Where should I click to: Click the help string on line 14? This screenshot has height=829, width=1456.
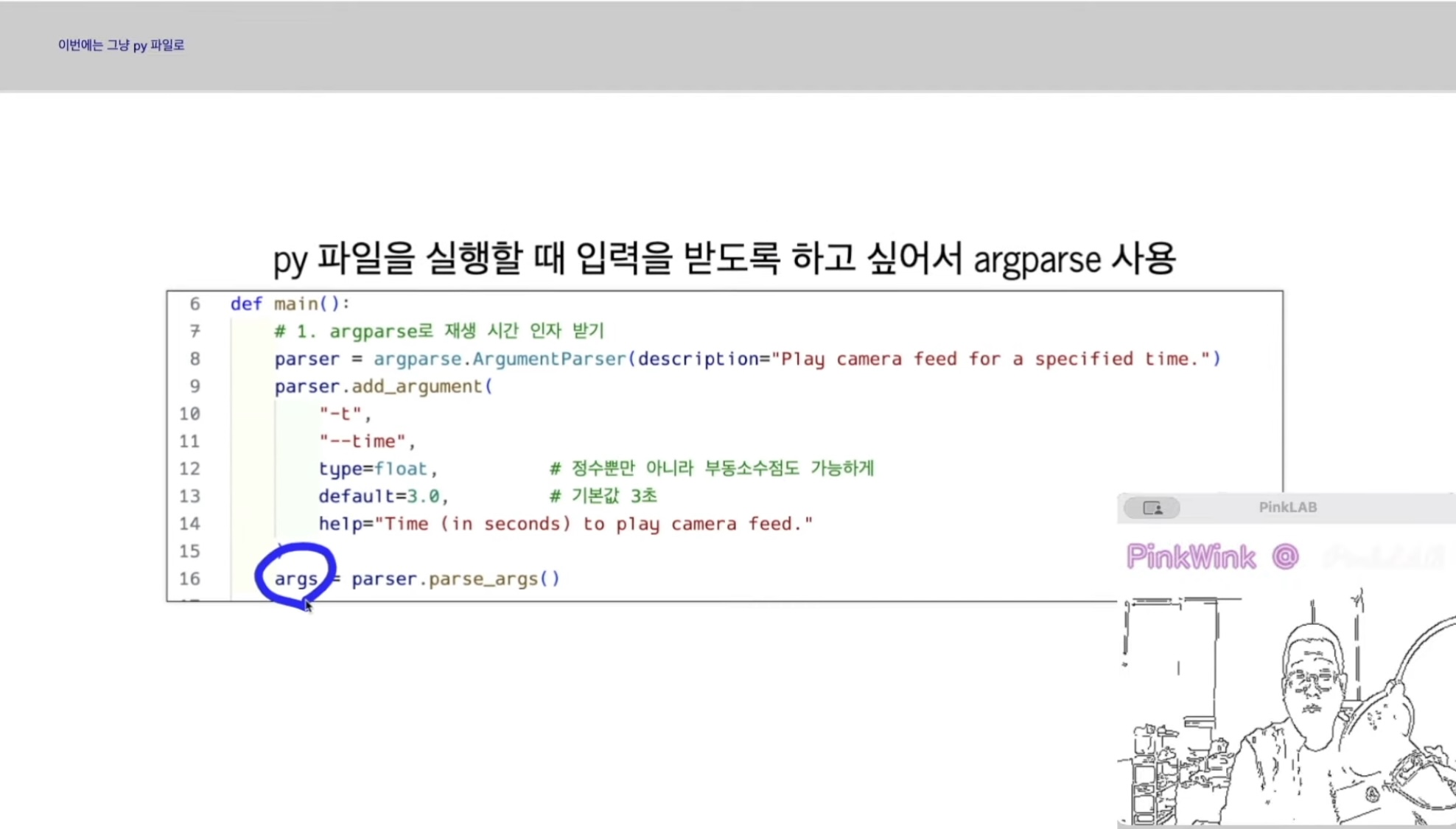[594, 524]
